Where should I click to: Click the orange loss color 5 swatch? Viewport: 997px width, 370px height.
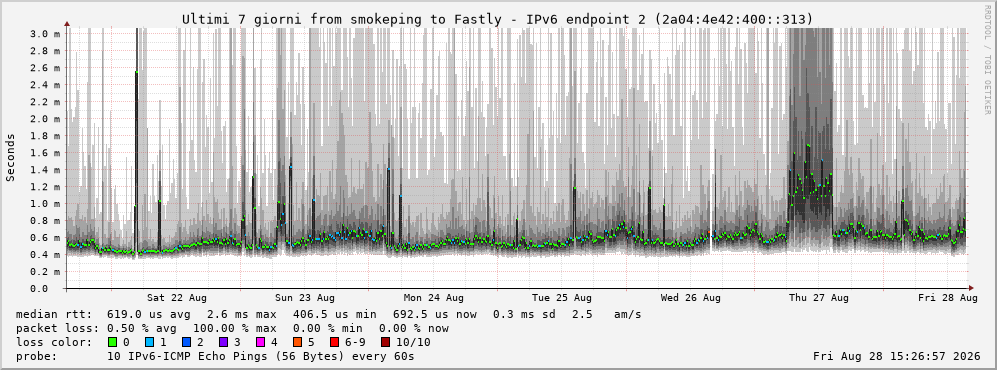click(297, 342)
